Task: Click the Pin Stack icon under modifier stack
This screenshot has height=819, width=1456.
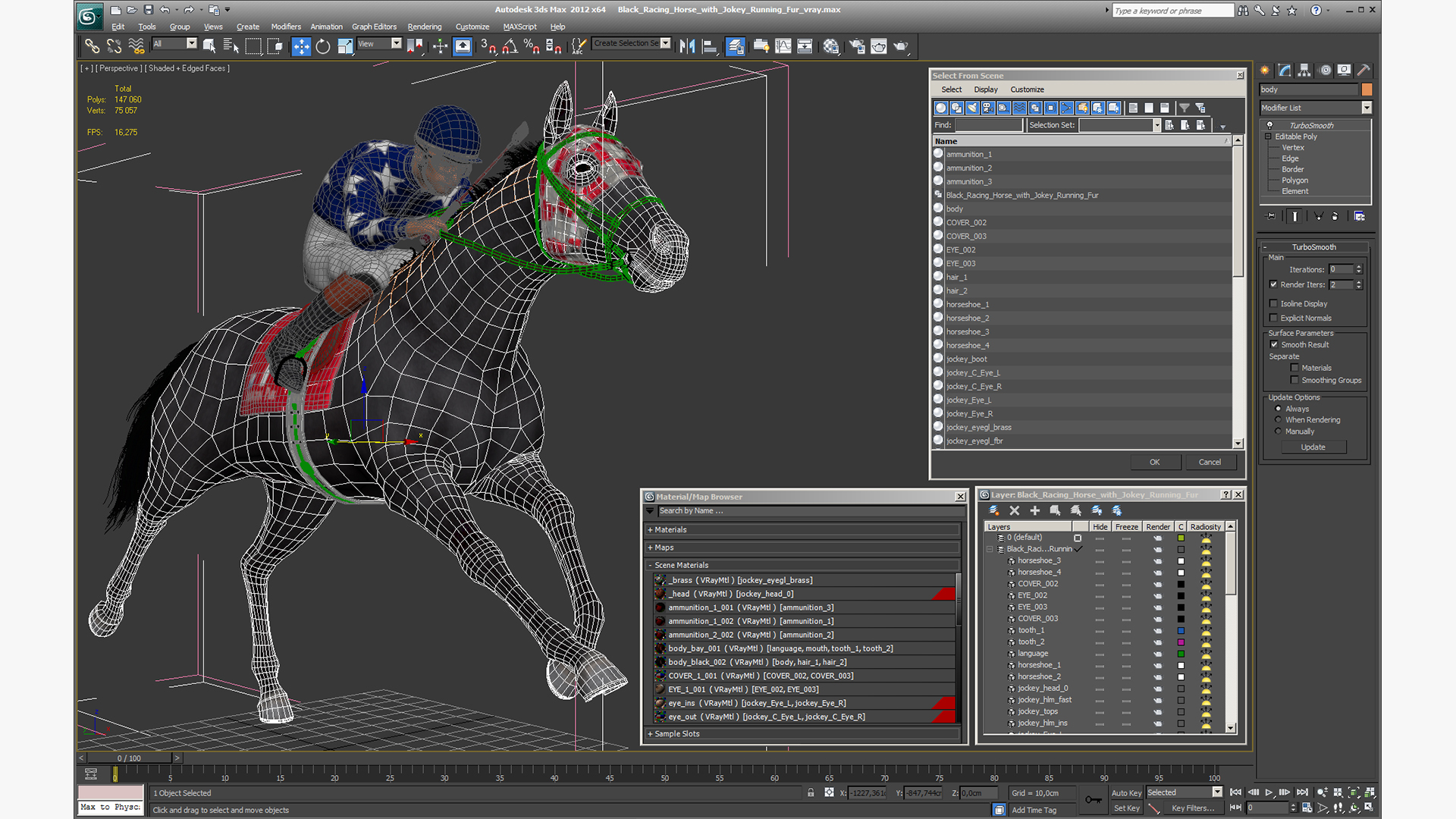Action: [1271, 216]
